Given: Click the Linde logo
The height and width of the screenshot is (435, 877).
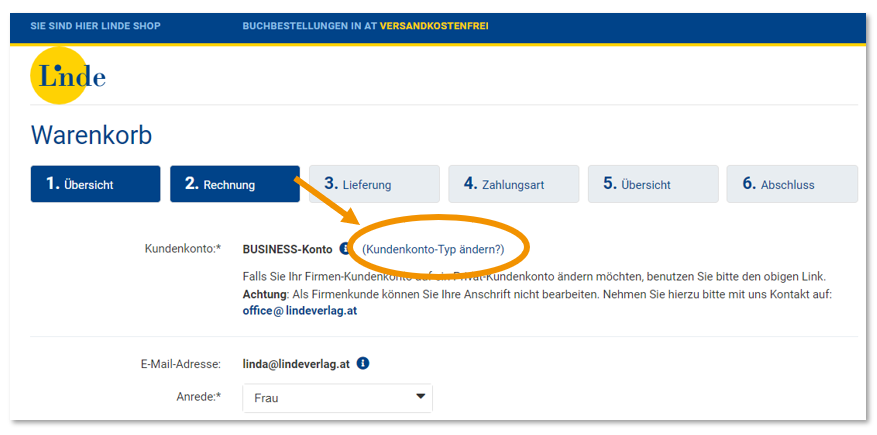Looking at the screenshot, I should (x=68, y=76).
